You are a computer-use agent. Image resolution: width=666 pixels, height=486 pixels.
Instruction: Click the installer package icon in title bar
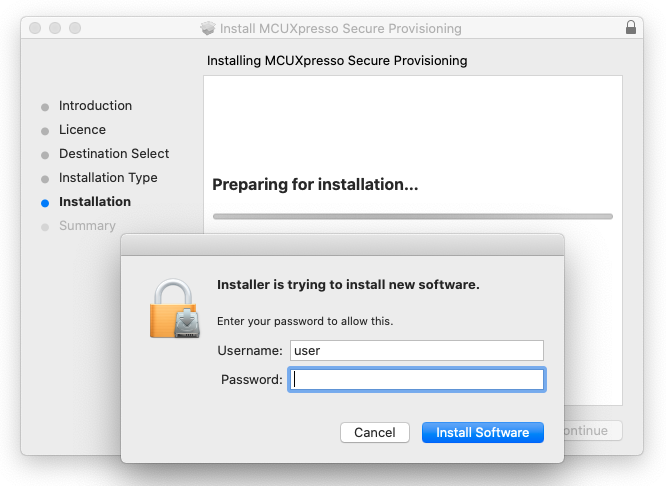(208, 29)
